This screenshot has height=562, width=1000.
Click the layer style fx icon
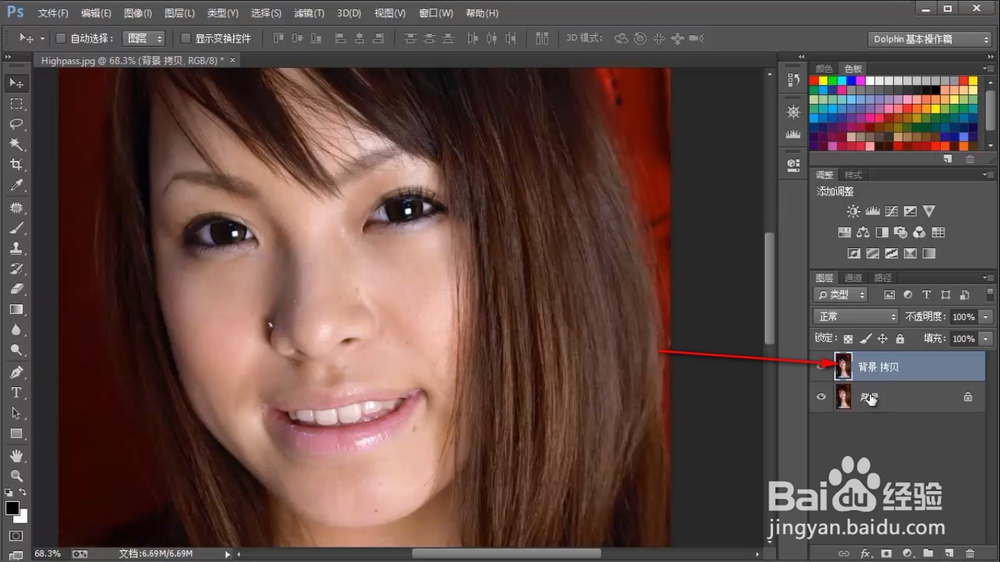pos(865,553)
